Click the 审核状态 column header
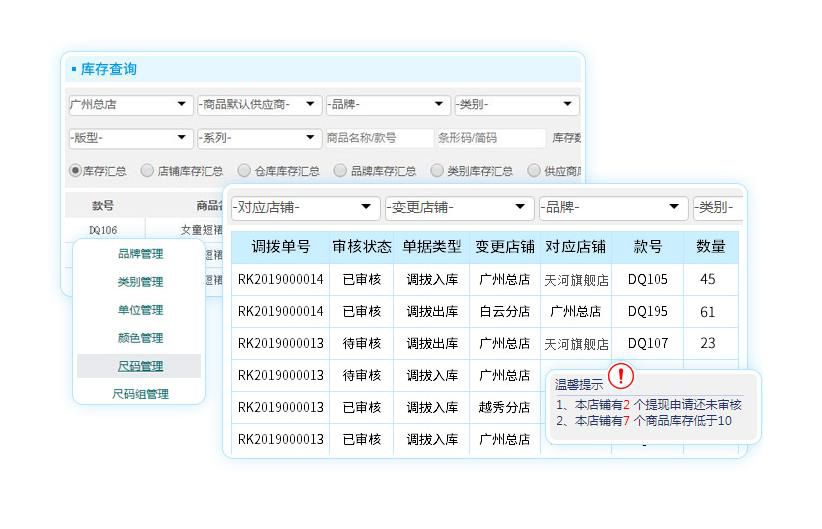The height and width of the screenshot is (529, 822). (x=362, y=247)
